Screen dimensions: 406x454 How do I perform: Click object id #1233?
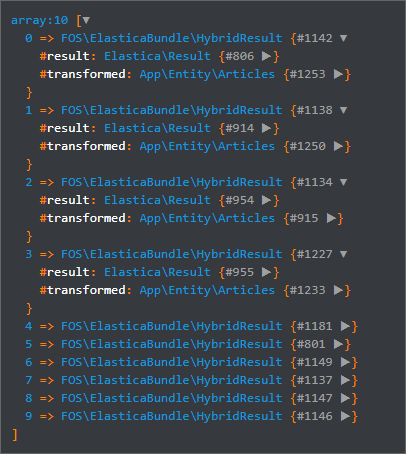pyautogui.click(x=307, y=290)
